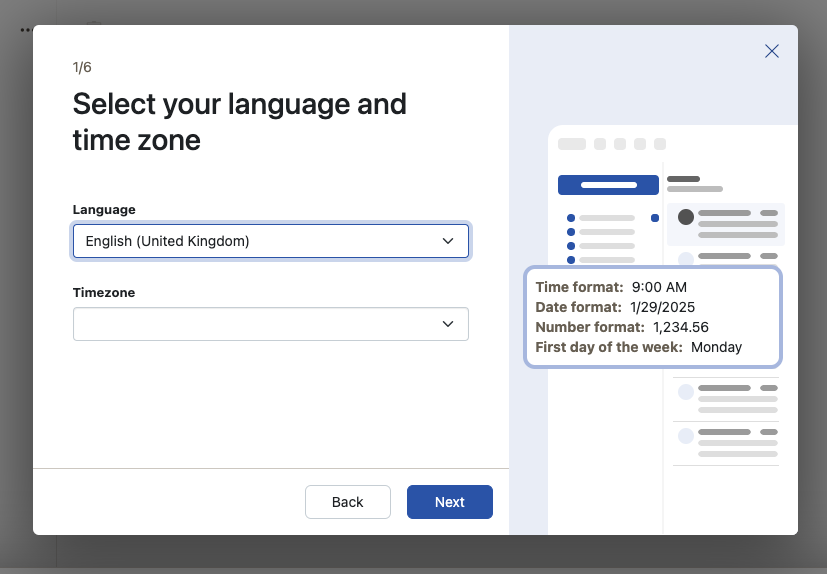Click the 1/6 step indicator
This screenshot has height=574, width=827.
[x=82, y=67]
